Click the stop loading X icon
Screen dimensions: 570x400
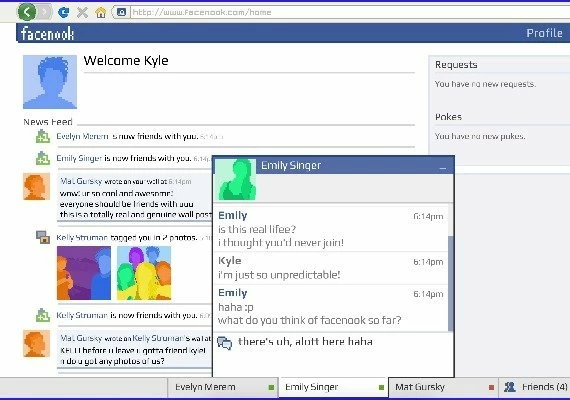pos(83,12)
